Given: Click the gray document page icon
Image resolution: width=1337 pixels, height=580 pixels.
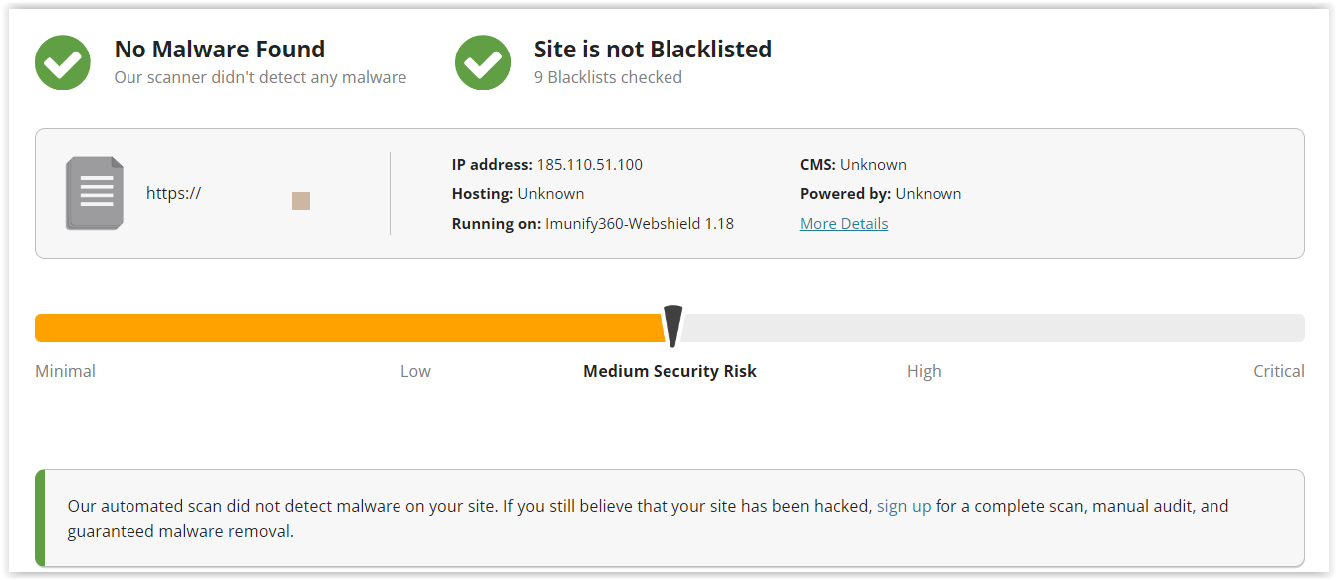Looking at the screenshot, I should click(95, 193).
